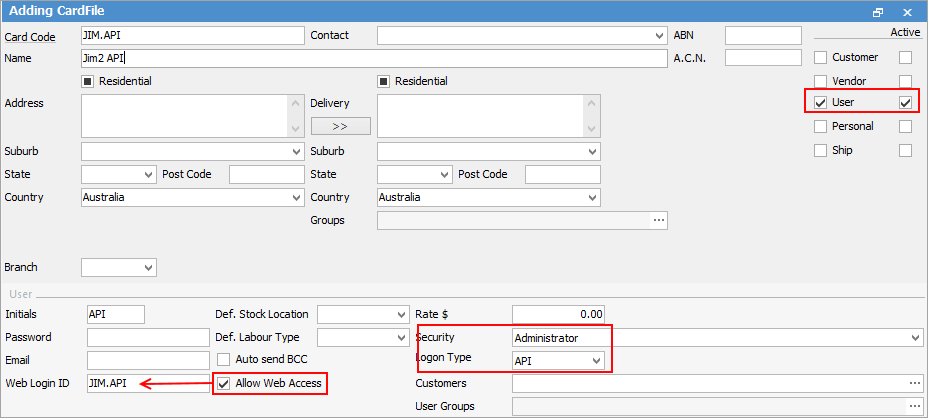
Task: Tick the Customer checkbox
Action: click(821, 58)
